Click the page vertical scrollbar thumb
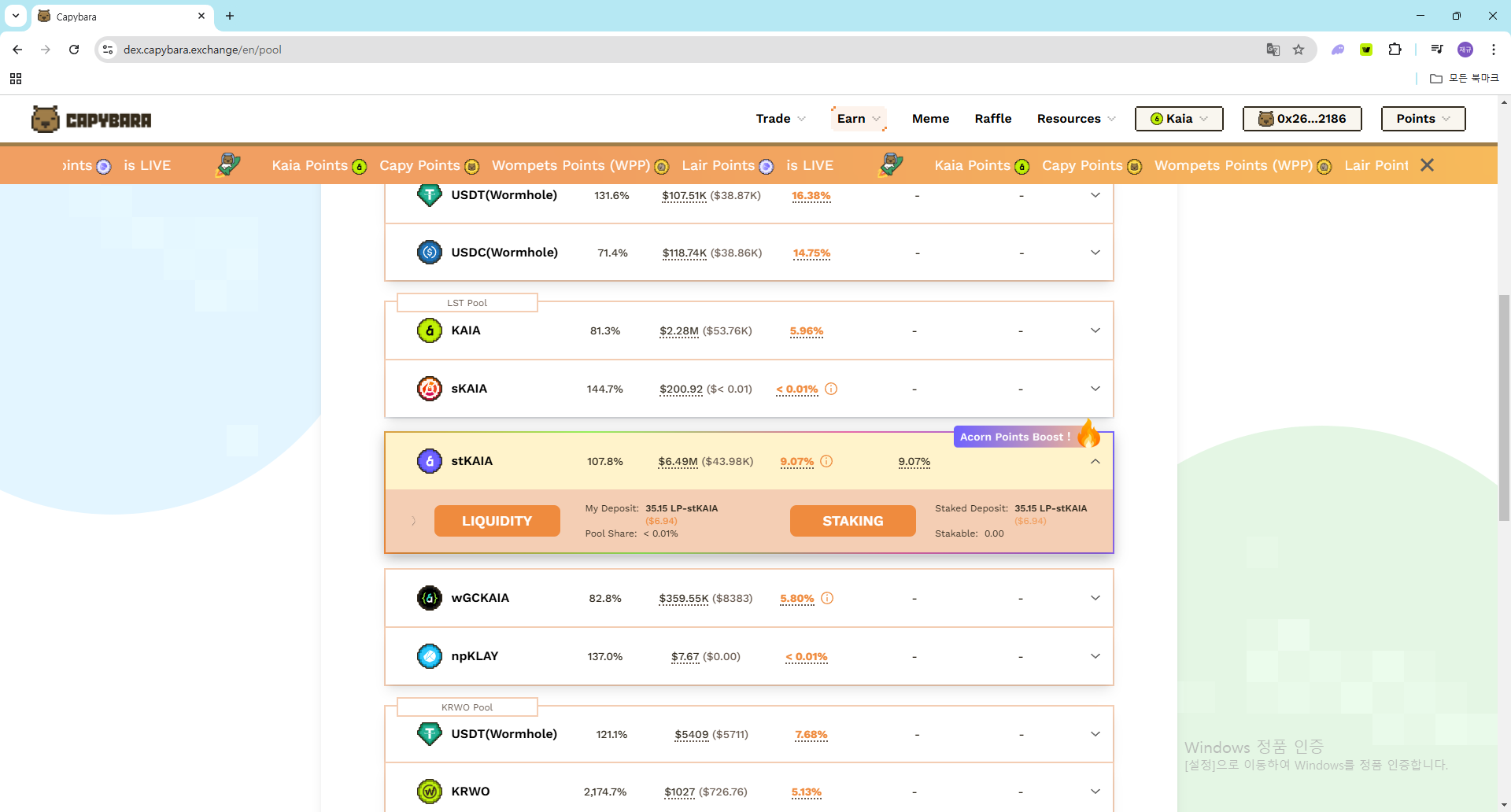This screenshot has width=1511, height=812. [1504, 408]
